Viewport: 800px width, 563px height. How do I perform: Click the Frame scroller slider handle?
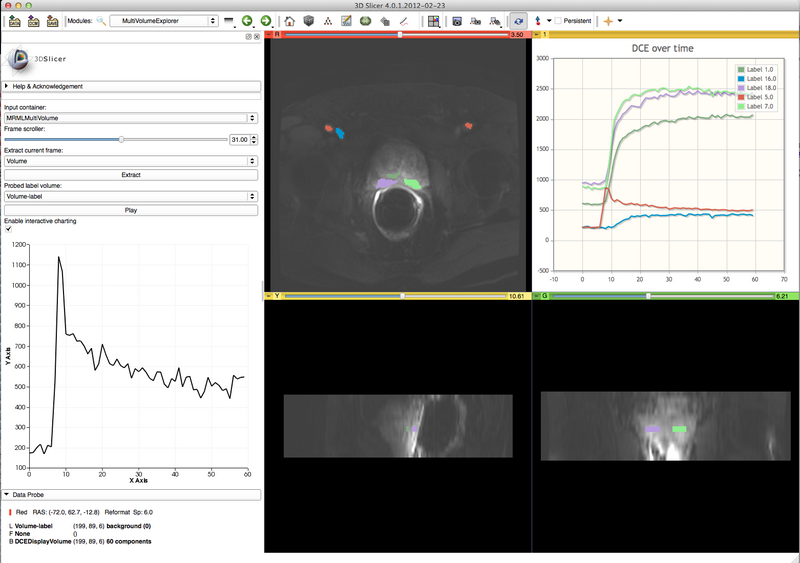coord(121,139)
